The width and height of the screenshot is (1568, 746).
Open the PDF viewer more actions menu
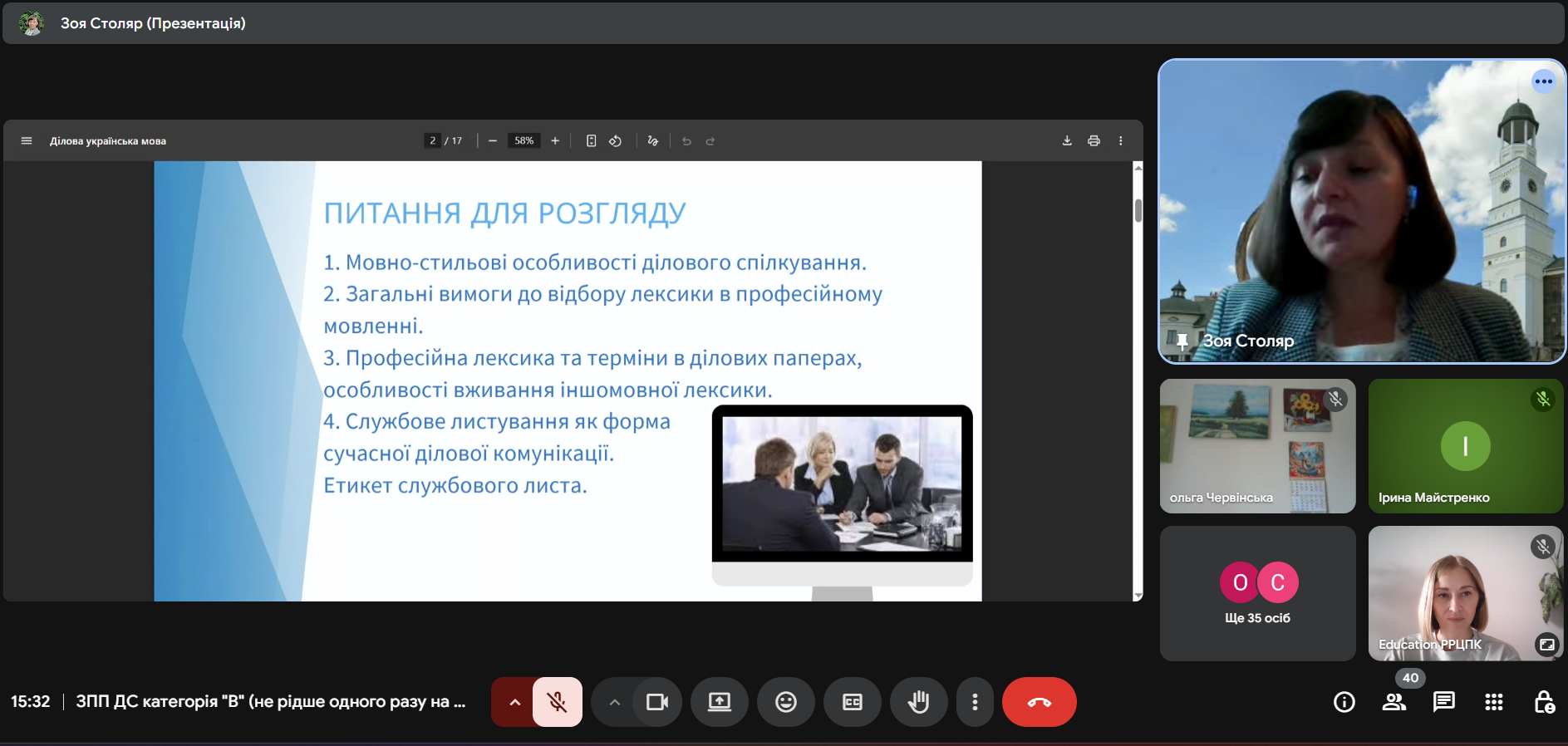tap(1120, 141)
